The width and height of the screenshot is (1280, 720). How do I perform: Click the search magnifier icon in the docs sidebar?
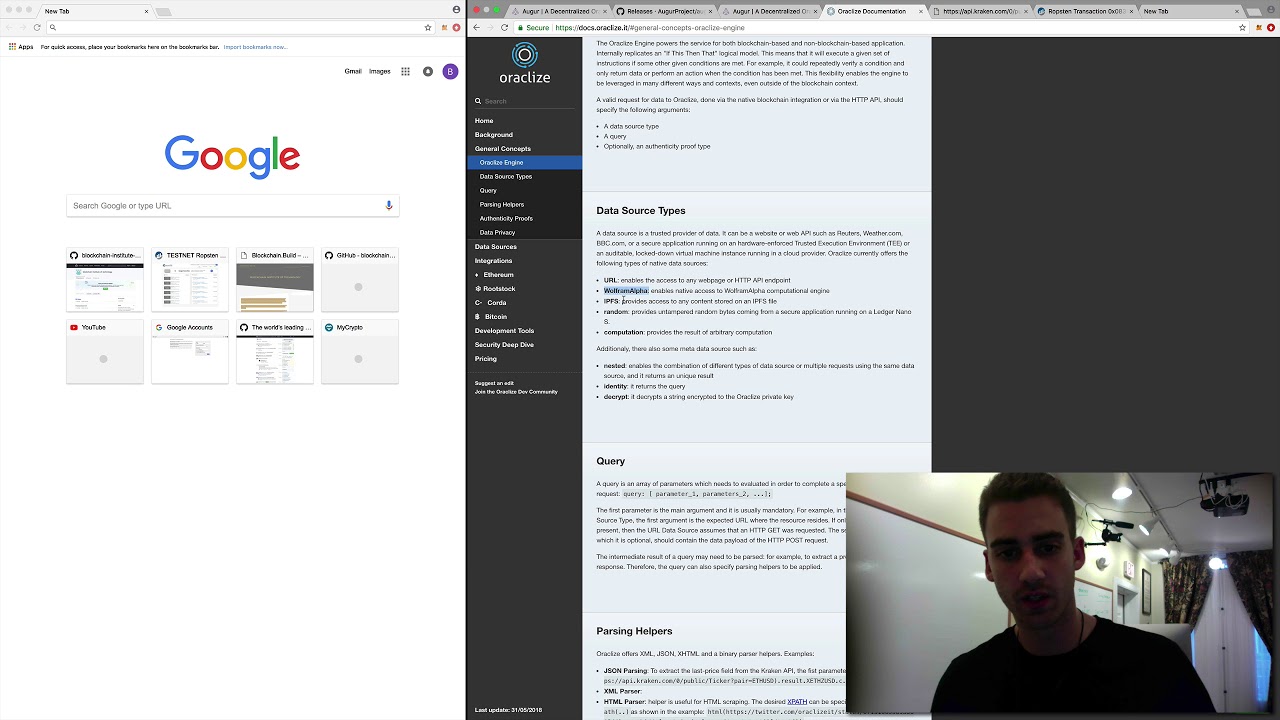click(x=478, y=101)
